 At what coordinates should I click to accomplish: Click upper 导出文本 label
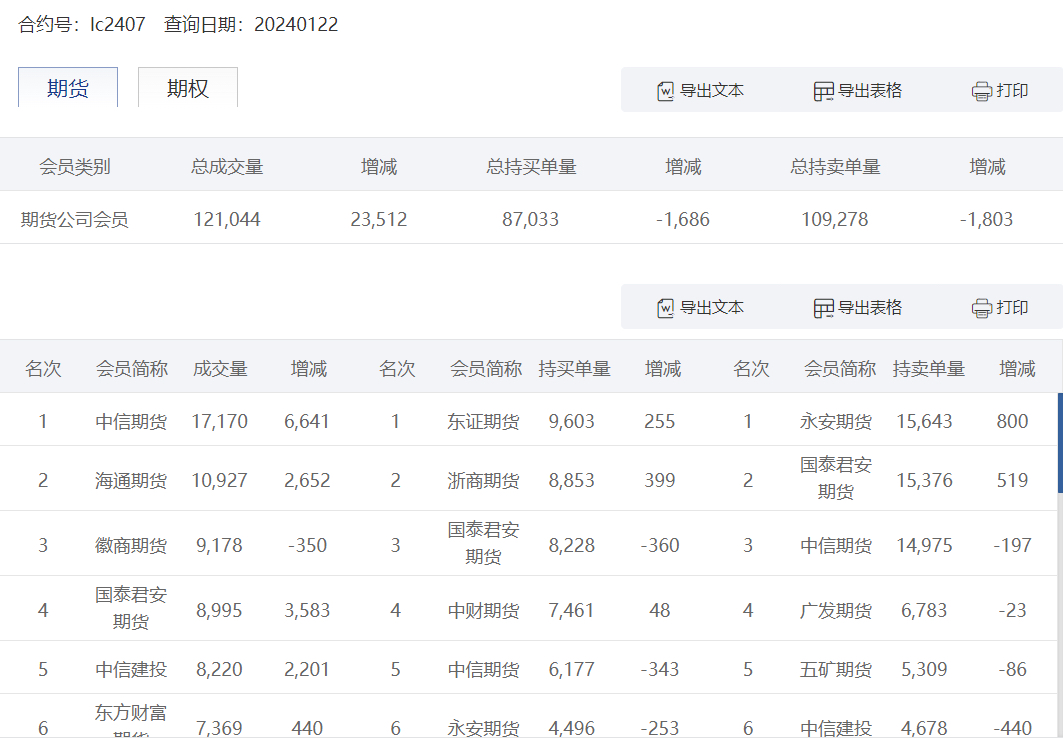click(x=712, y=91)
